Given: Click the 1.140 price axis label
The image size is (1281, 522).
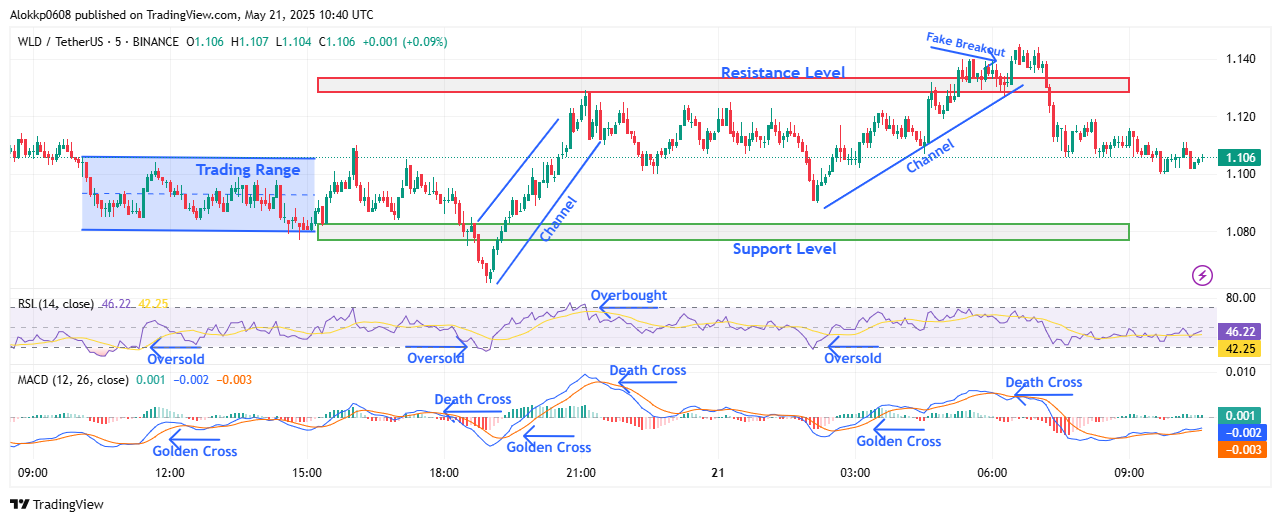Looking at the screenshot, I should tap(1239, 60).
